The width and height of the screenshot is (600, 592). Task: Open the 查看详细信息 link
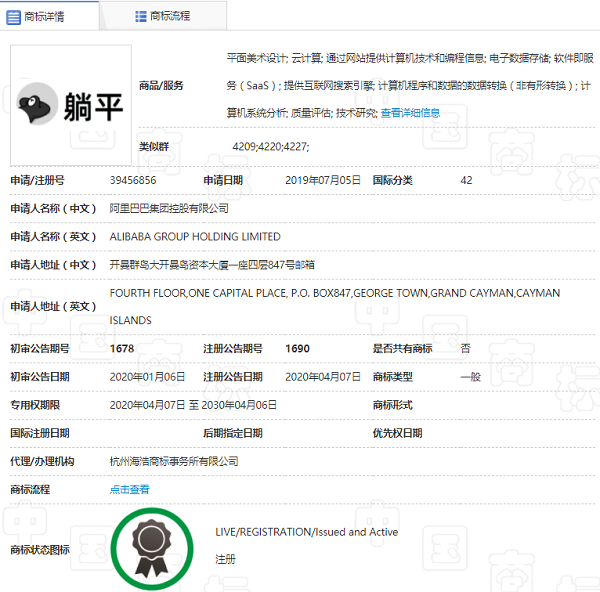click(410, 113)
